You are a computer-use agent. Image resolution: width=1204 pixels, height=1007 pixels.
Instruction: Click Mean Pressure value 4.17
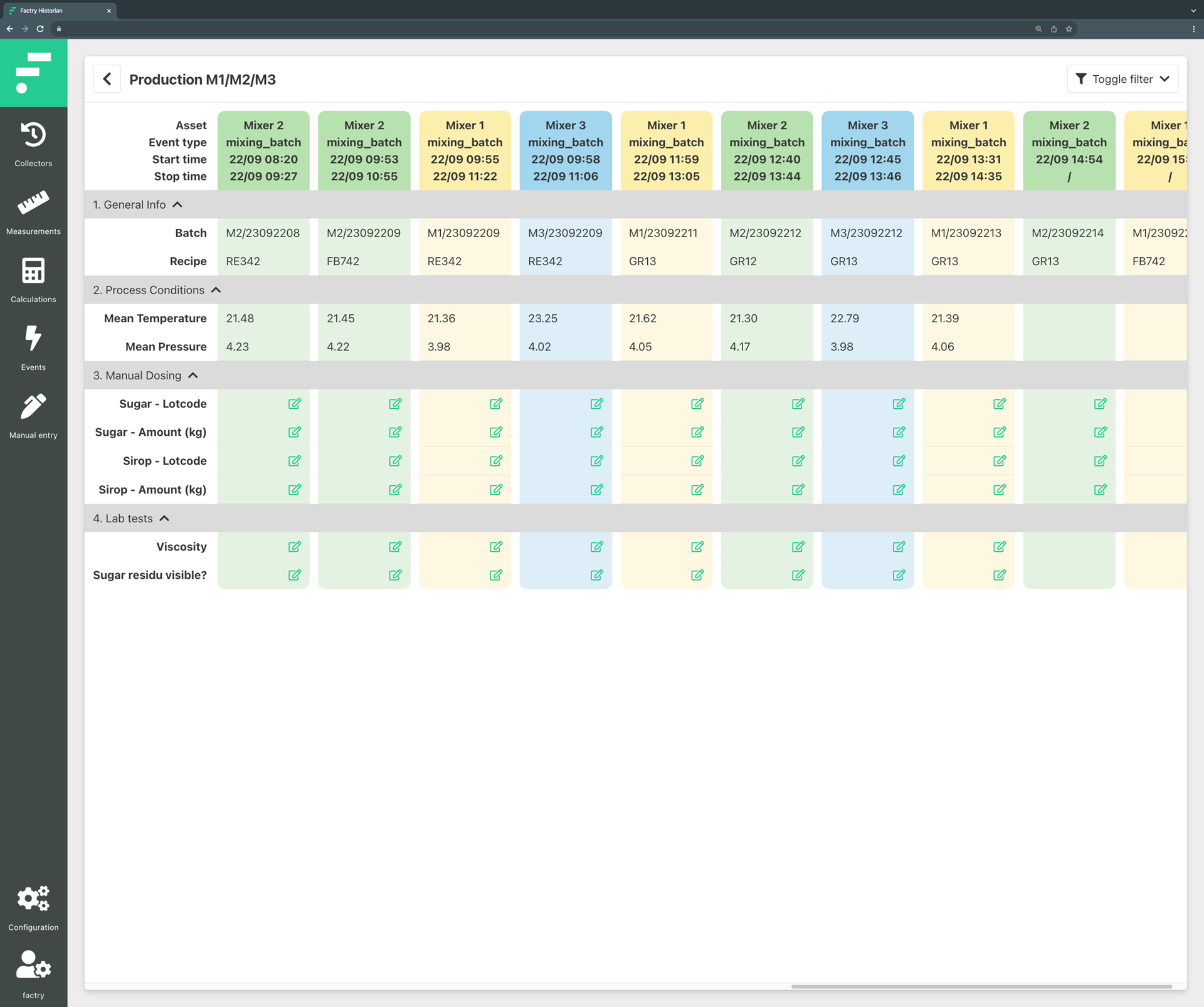click(740, 346)
